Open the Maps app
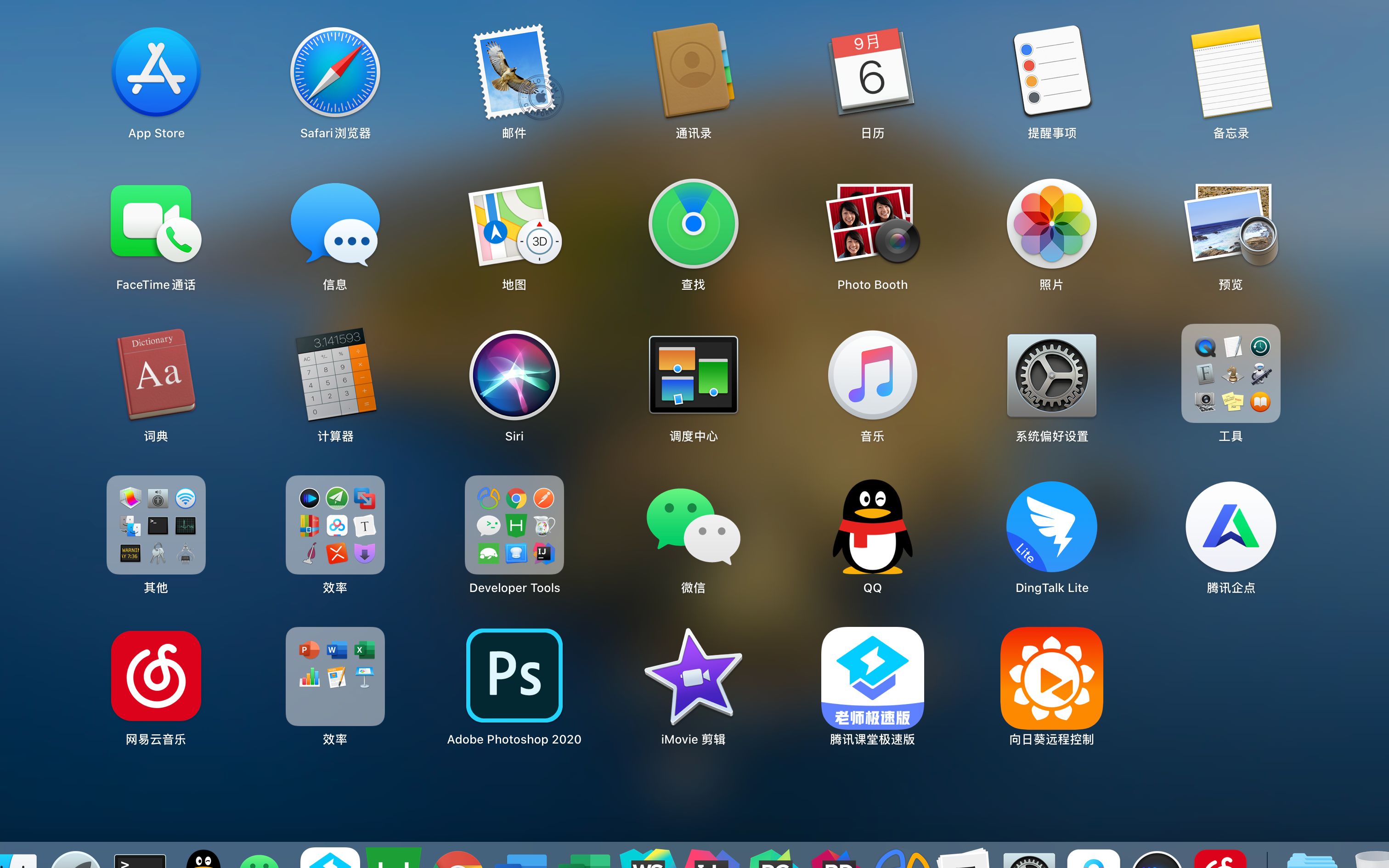The image size is (1389, 868). point(514,224)
